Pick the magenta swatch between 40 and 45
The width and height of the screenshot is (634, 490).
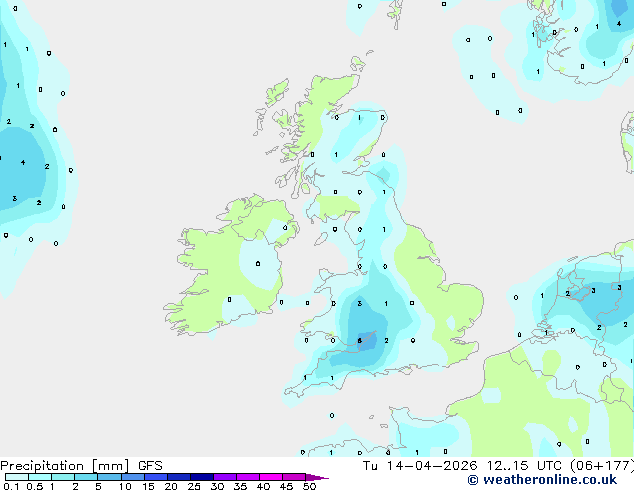271,477
